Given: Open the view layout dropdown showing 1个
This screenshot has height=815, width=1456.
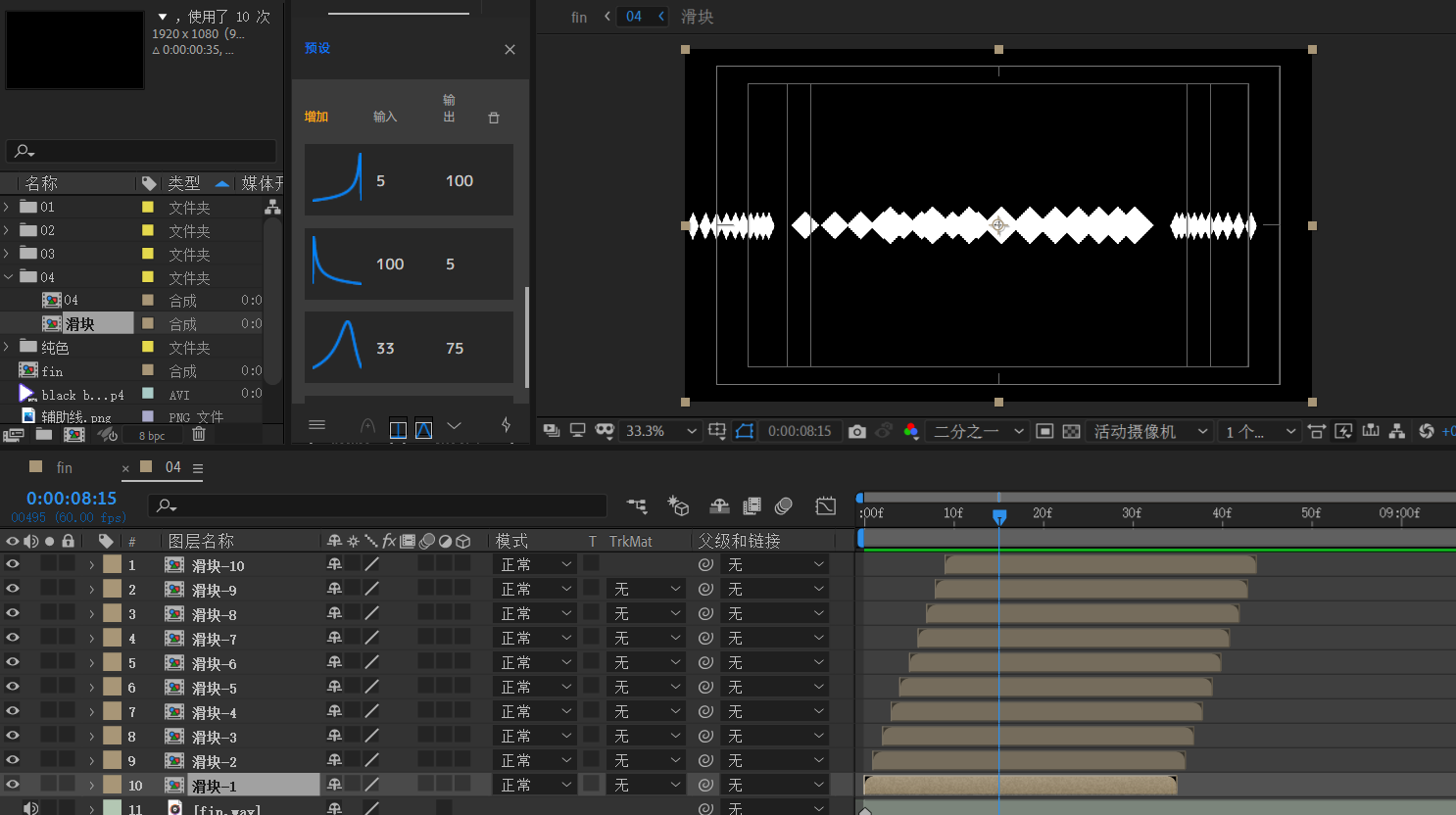Looking at the screenshot, I should pyautogui.click(x=1260, y=431).
